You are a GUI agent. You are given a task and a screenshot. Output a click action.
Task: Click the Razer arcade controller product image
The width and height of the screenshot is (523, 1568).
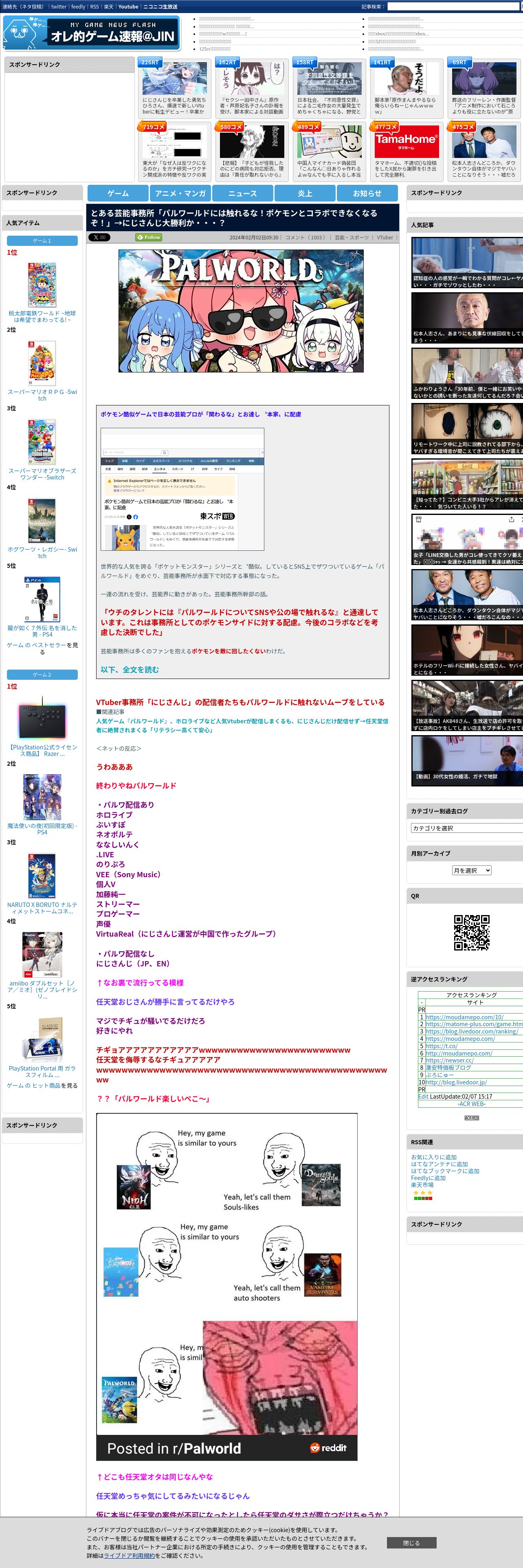pyautogui.click(x=42, y=718)
